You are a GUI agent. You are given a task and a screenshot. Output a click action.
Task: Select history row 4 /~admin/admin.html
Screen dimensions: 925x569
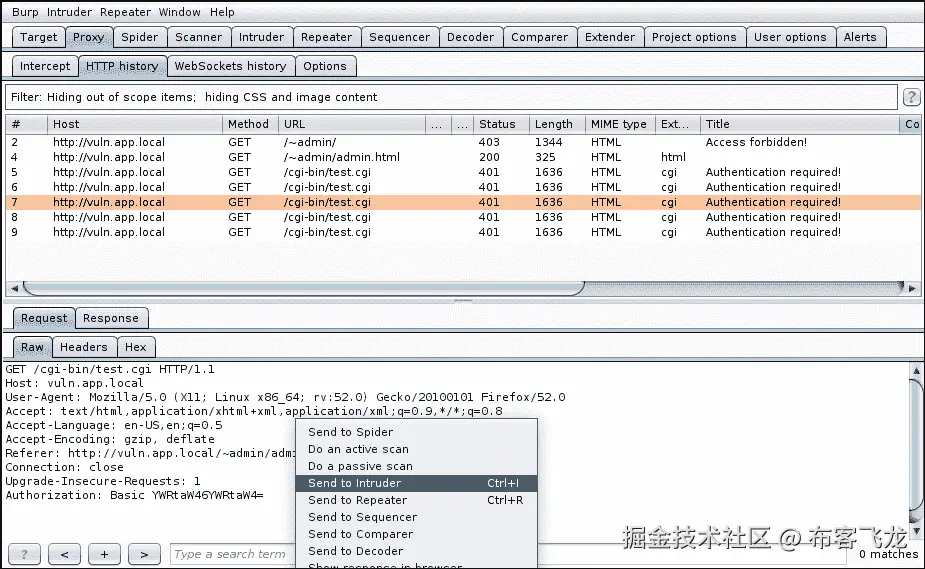click(463, 157)
